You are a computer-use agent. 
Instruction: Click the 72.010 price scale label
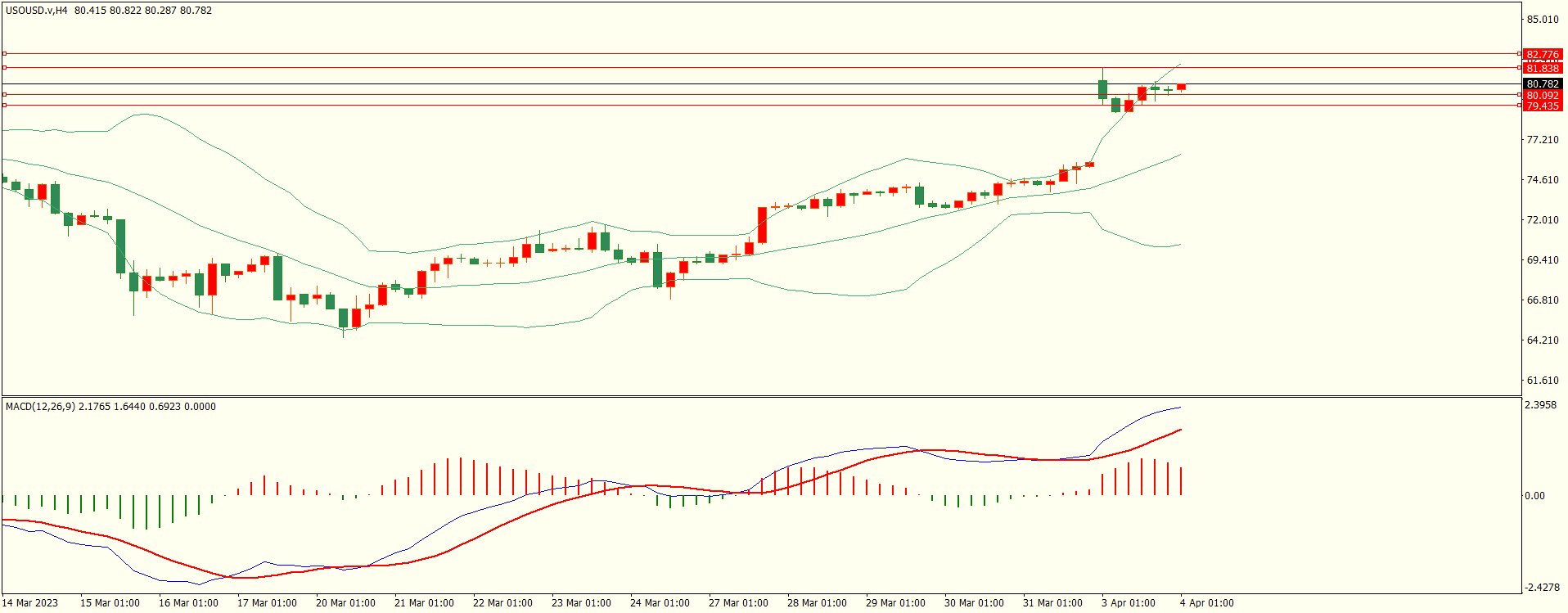coord(1542,220)
